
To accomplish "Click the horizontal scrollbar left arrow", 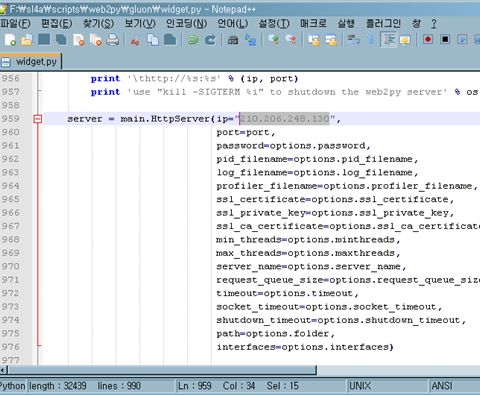I will coord(3,370).
